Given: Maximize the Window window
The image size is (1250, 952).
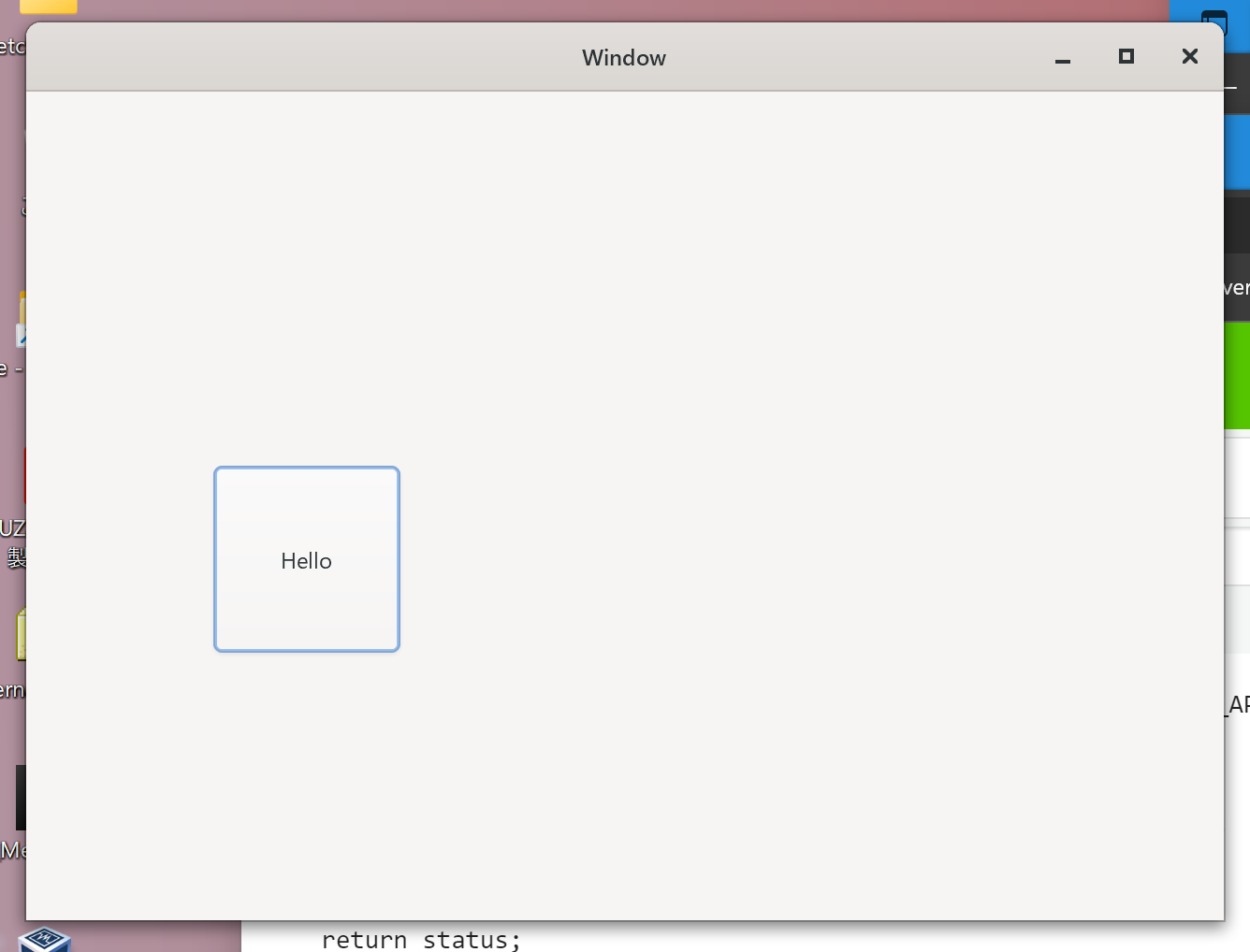Looking at the screenshot, I should 1126,57.
